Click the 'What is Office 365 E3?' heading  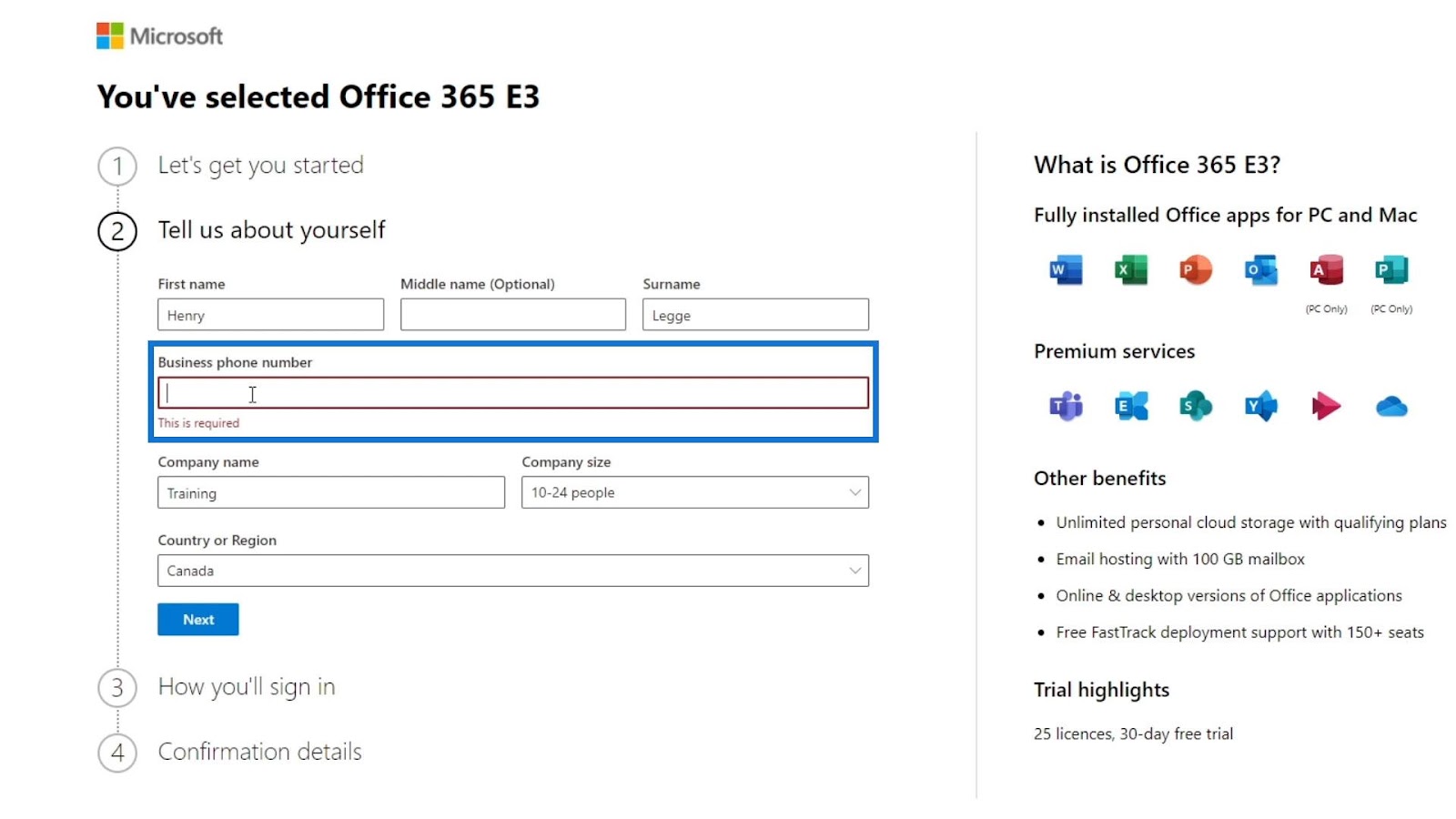pos(1158,165)
